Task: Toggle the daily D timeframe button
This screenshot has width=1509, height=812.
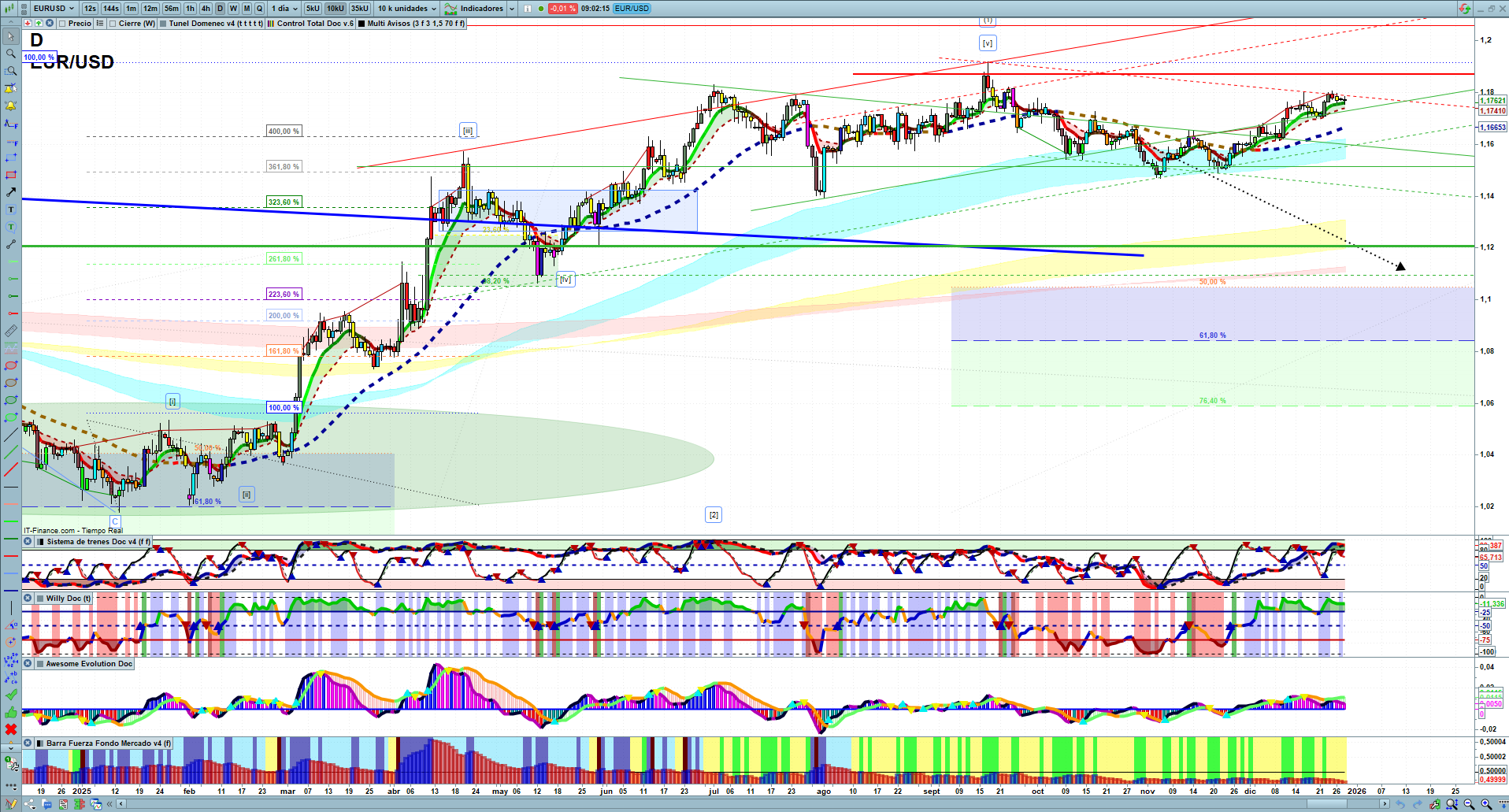Action: (221, 9)
